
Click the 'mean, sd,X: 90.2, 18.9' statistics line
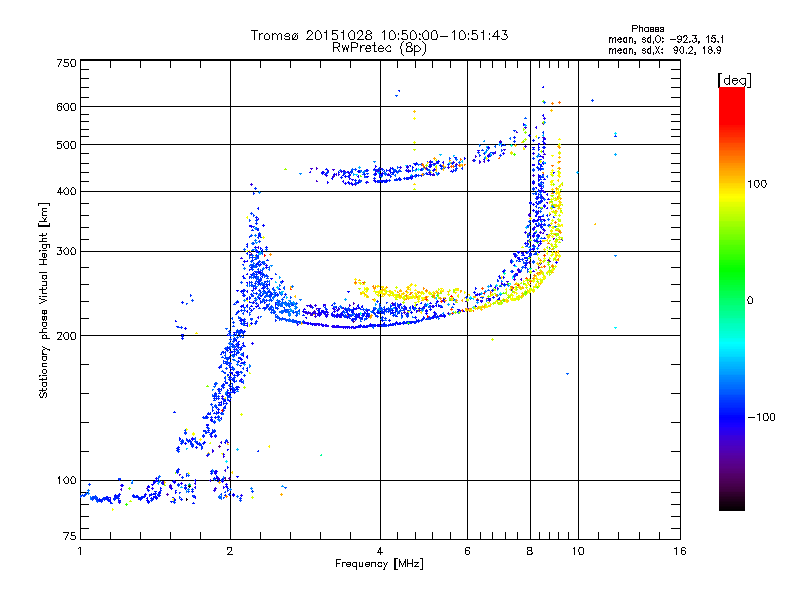664,50
